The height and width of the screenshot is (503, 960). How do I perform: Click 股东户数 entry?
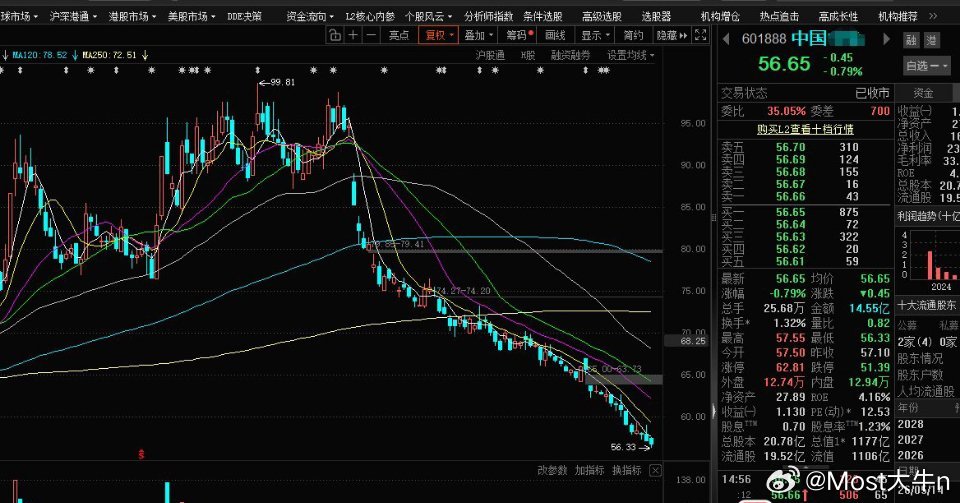[x=920, y=375]
